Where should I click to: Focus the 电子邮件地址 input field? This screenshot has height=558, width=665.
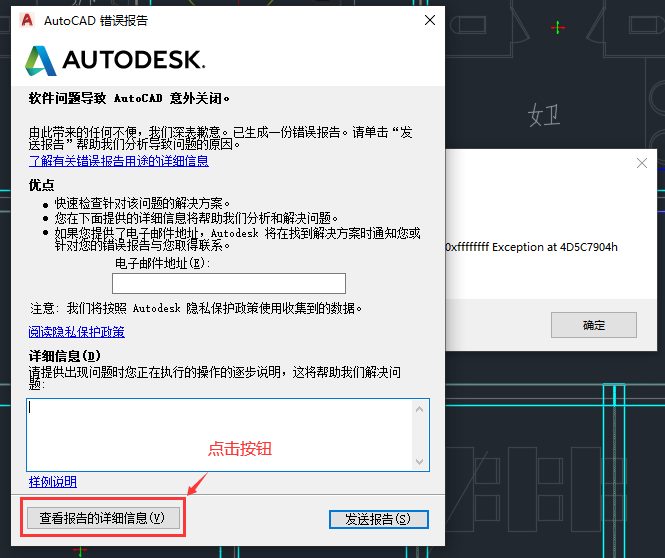(228, 283)
